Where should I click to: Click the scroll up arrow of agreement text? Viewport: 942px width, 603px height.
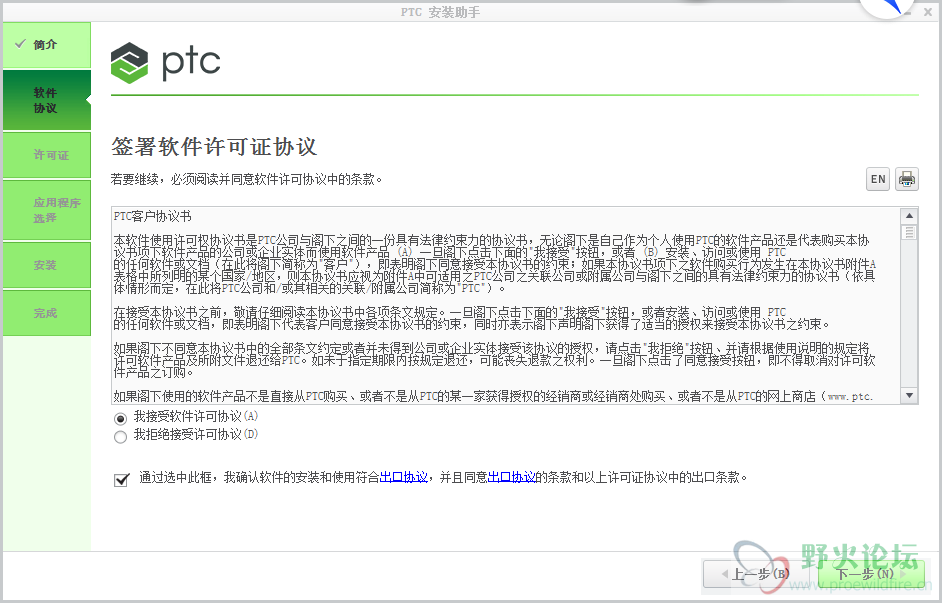coord(909,216)
